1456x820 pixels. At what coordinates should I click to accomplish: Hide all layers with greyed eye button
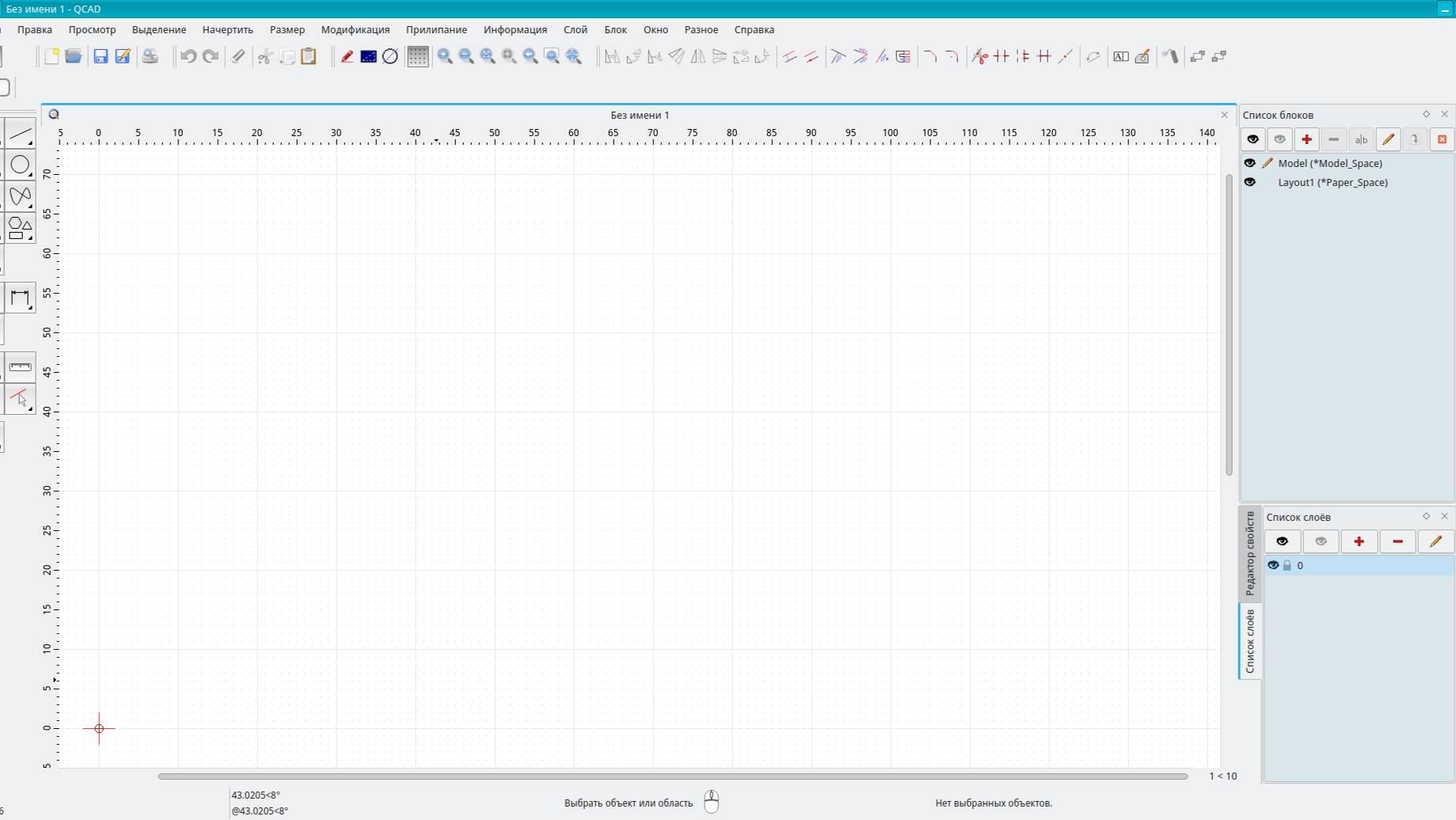(x=1321, y=541)
